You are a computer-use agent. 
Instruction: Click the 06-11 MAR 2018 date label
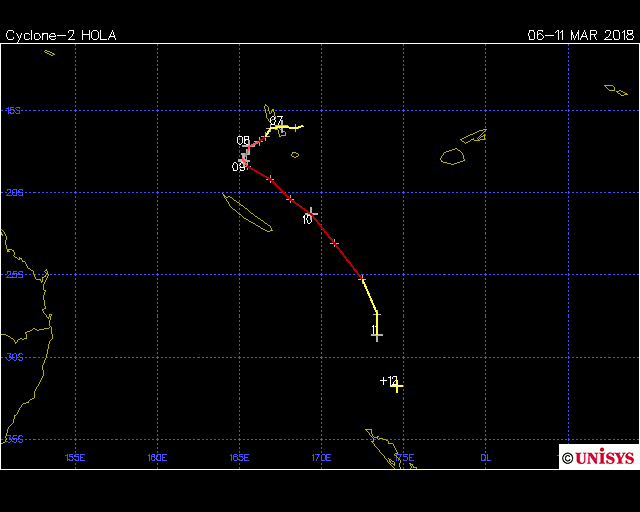(x=581, y=35)
